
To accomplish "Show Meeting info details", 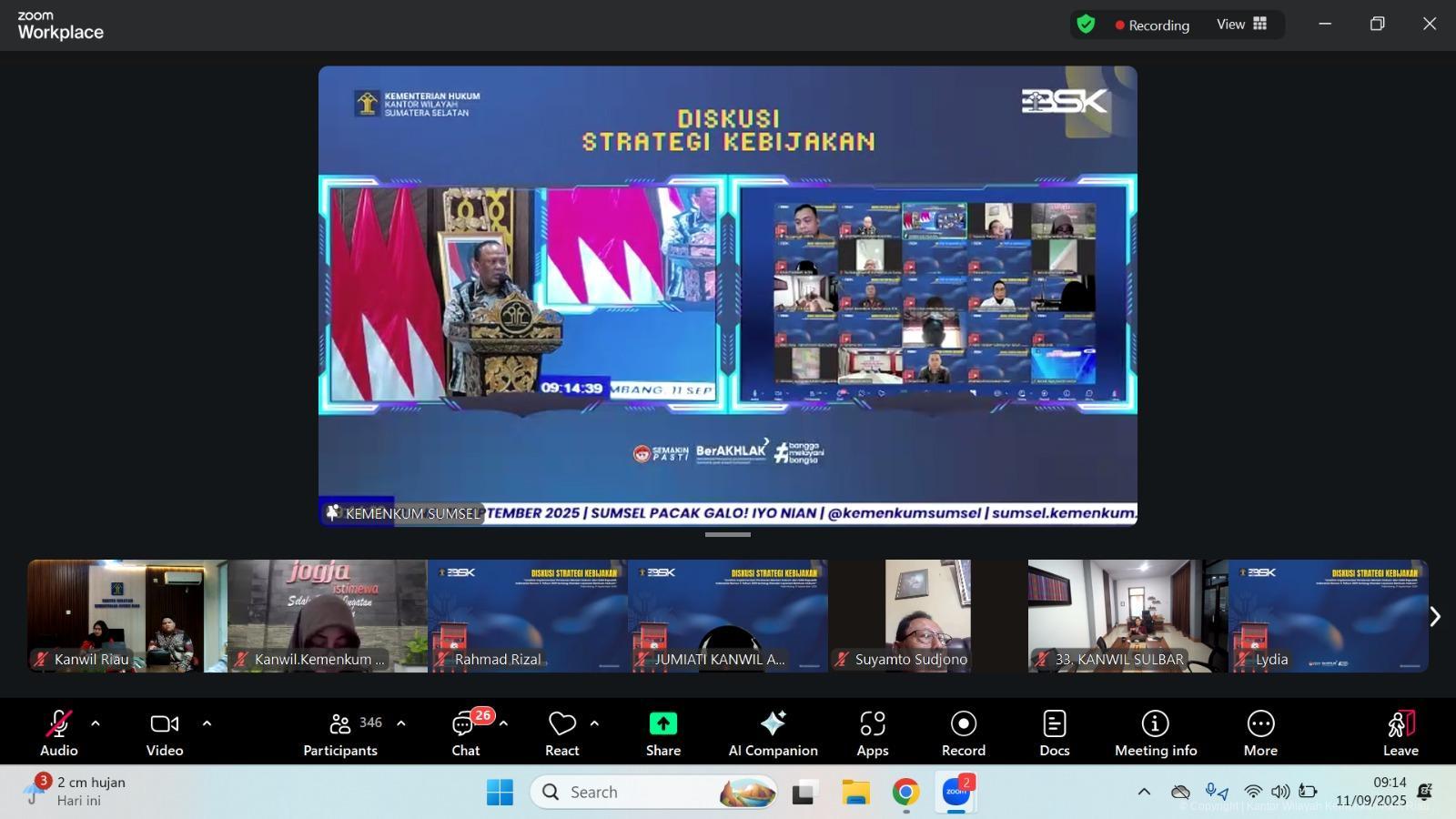I will coord(1155,733).
